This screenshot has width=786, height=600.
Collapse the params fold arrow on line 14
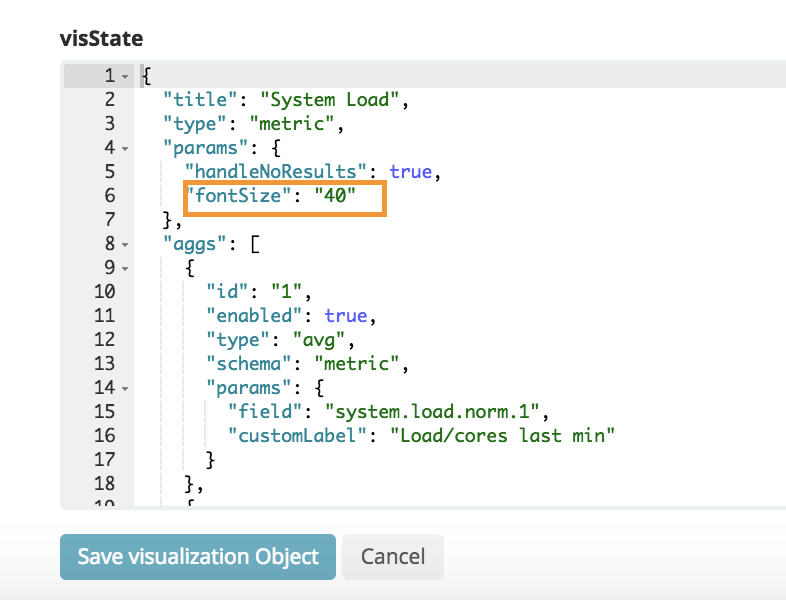coord(125,388)
